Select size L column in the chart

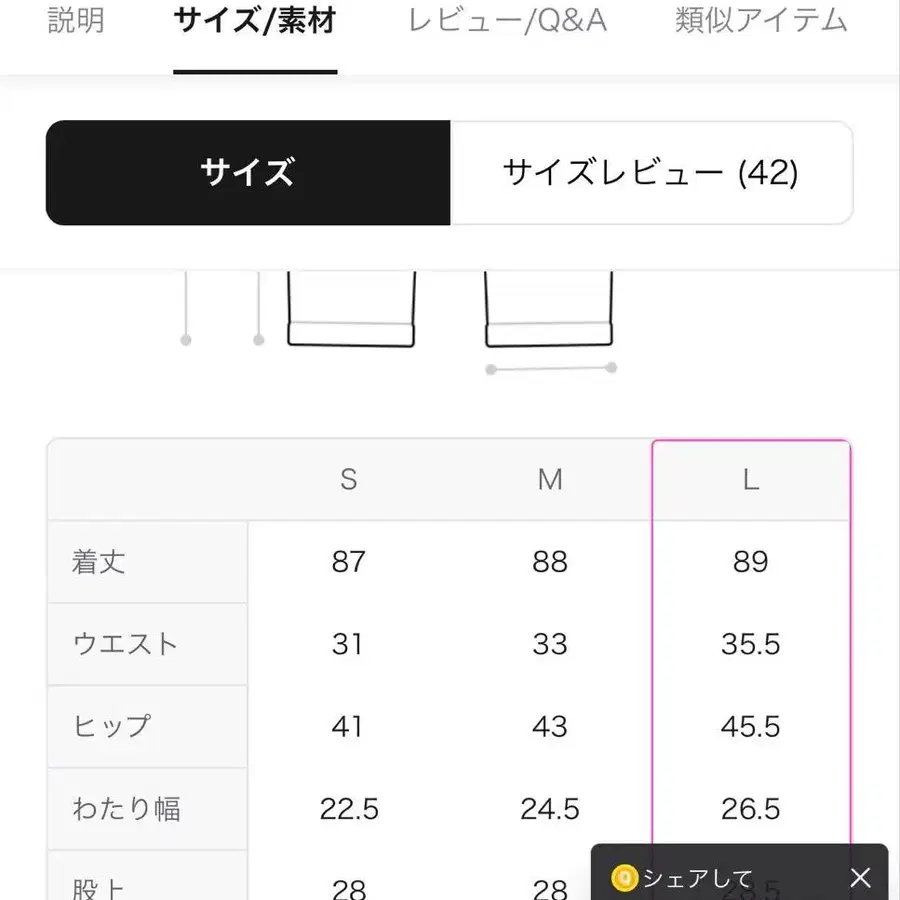pyautogui.click(x=750, y=479)
